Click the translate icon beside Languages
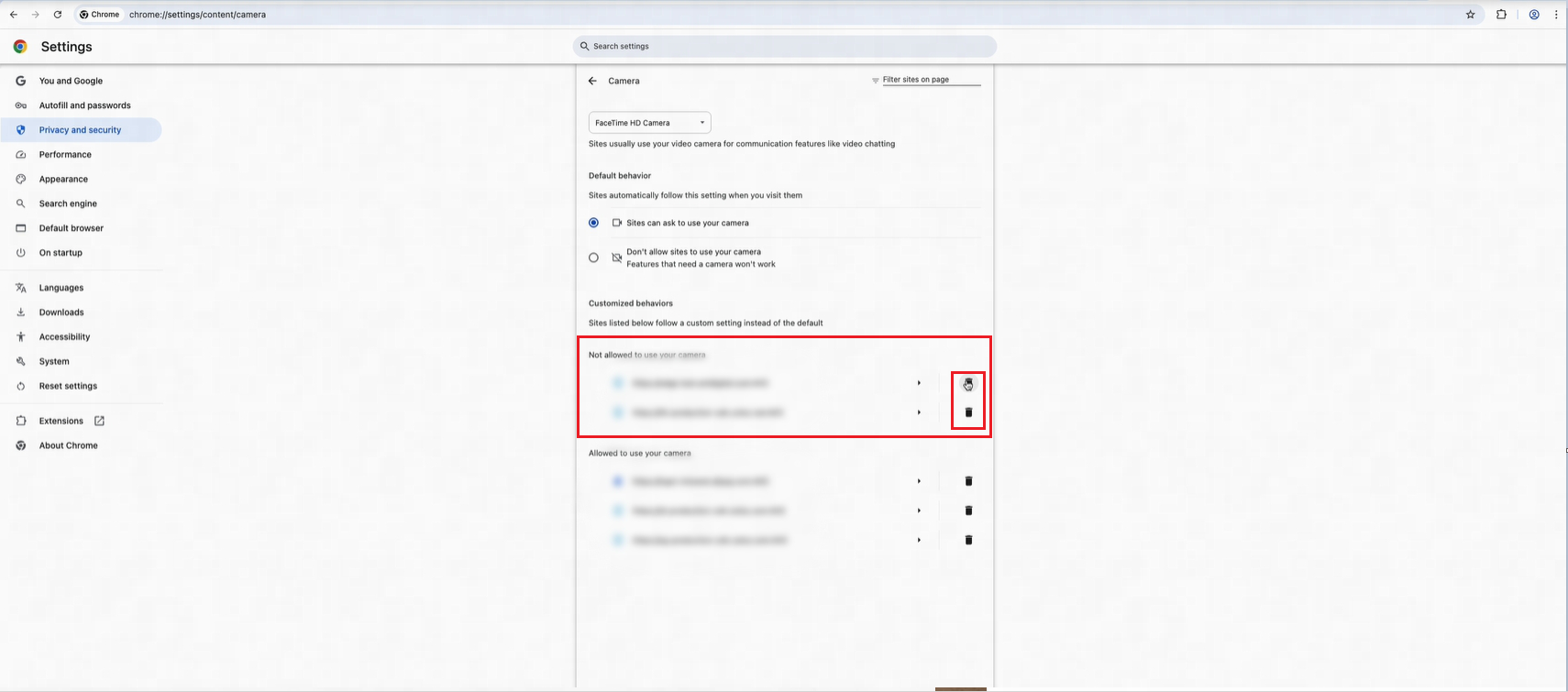Image resolution: width=1568 pixels, height=692 pixels. 20,288
